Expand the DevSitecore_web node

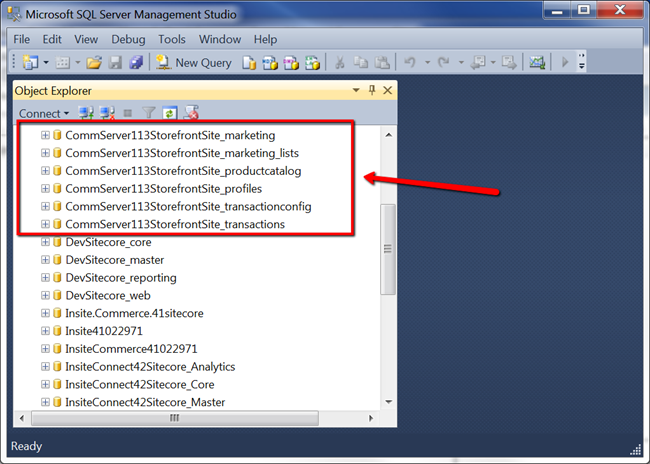pyautogui.click(x=45, y=295)
